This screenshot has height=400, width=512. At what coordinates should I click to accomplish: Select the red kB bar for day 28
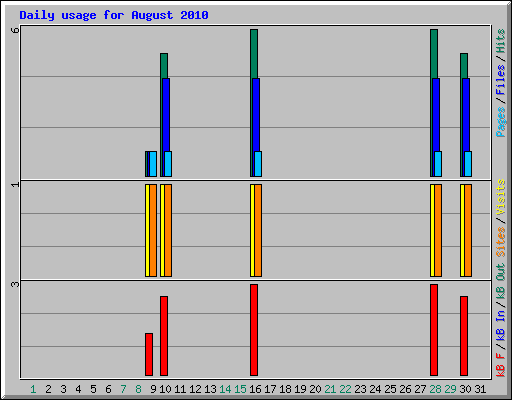click(434, 330)
